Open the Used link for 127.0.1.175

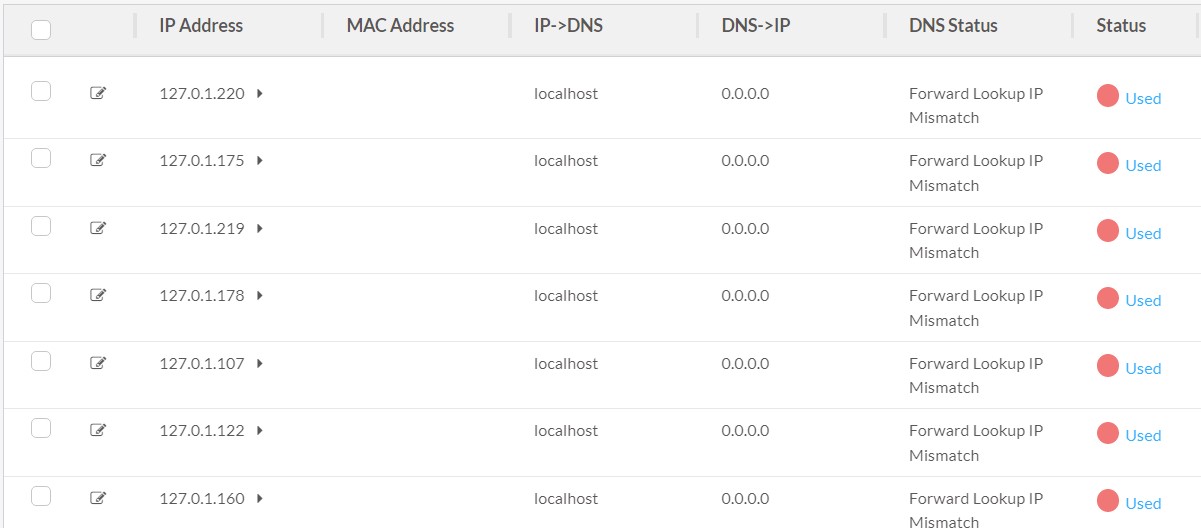click(1143, 166)
